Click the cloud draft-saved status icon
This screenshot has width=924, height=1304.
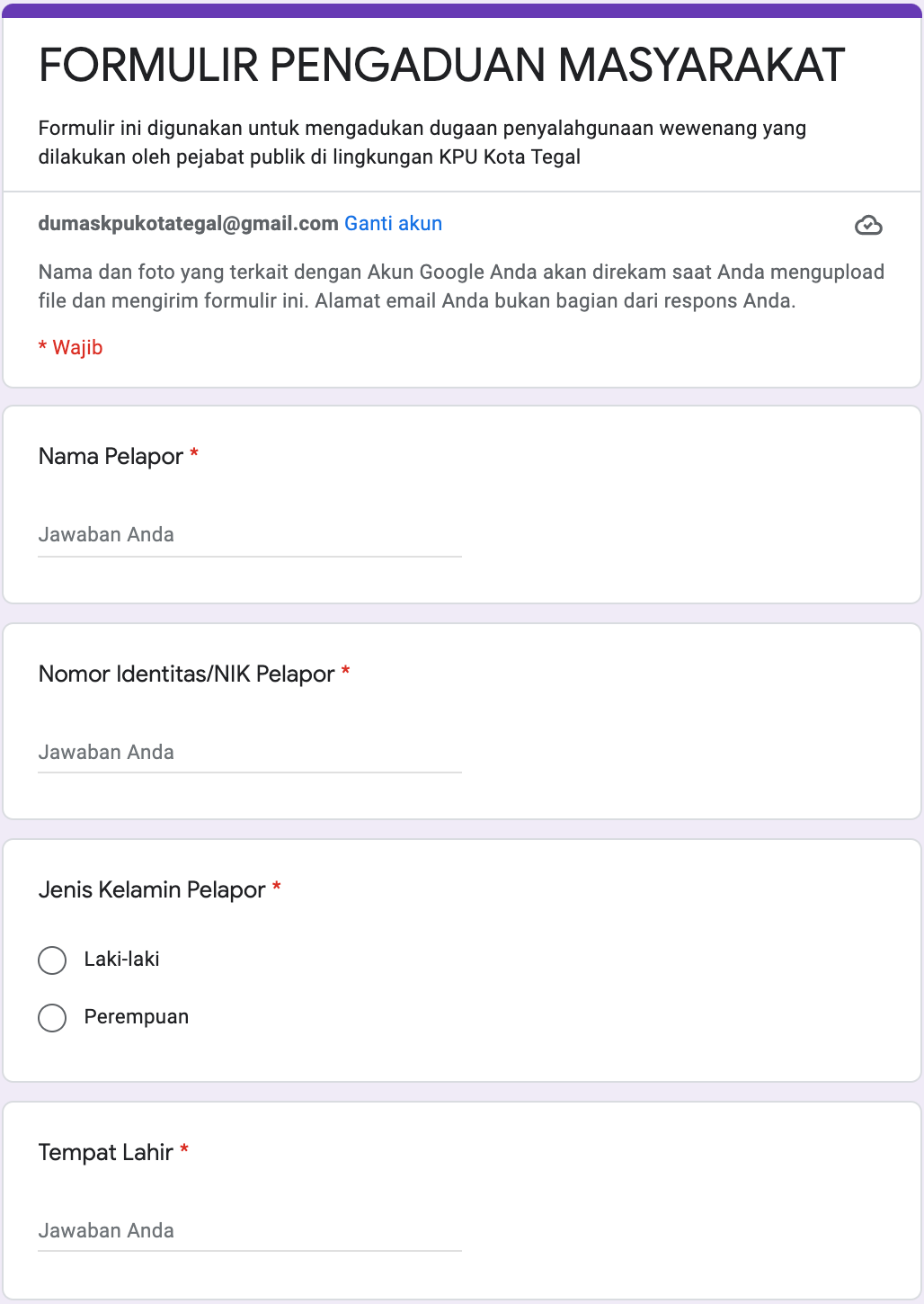click(868, 225)
